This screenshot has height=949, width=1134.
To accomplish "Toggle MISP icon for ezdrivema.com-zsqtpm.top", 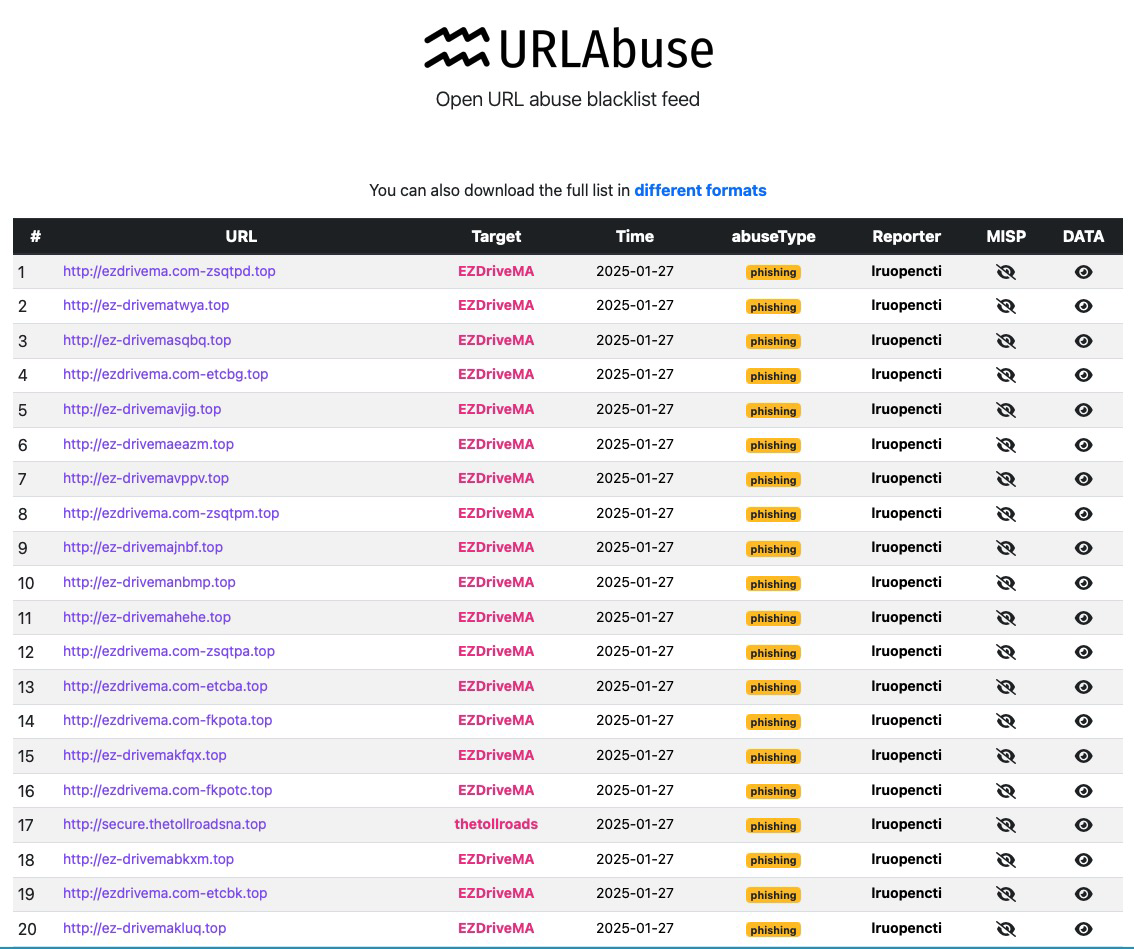I will (x=1006, y=514).
